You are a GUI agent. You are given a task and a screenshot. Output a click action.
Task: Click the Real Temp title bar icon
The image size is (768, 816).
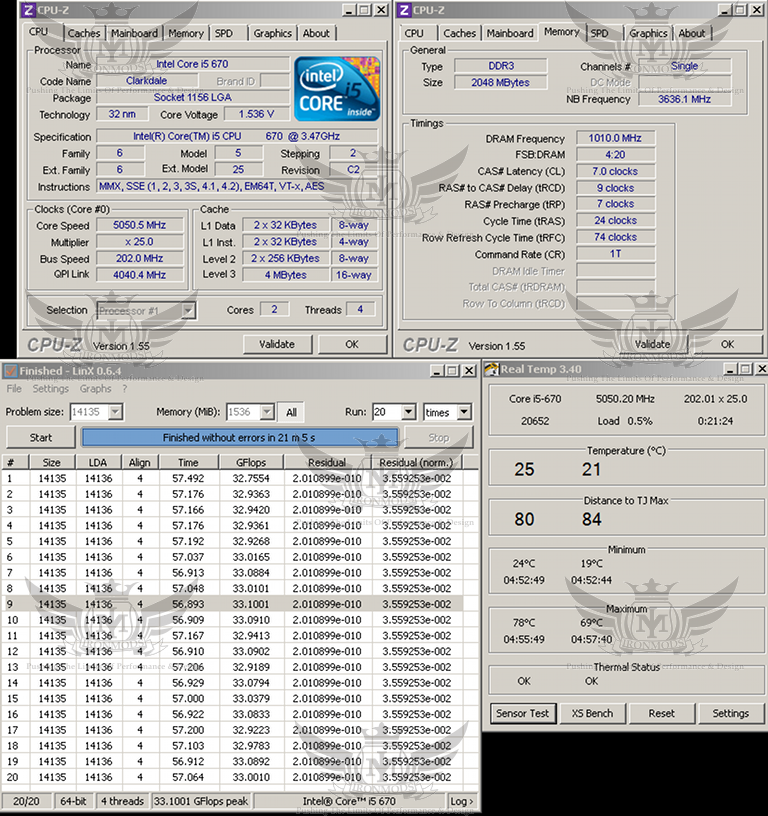pyautogui.click(x=492, y=369)
